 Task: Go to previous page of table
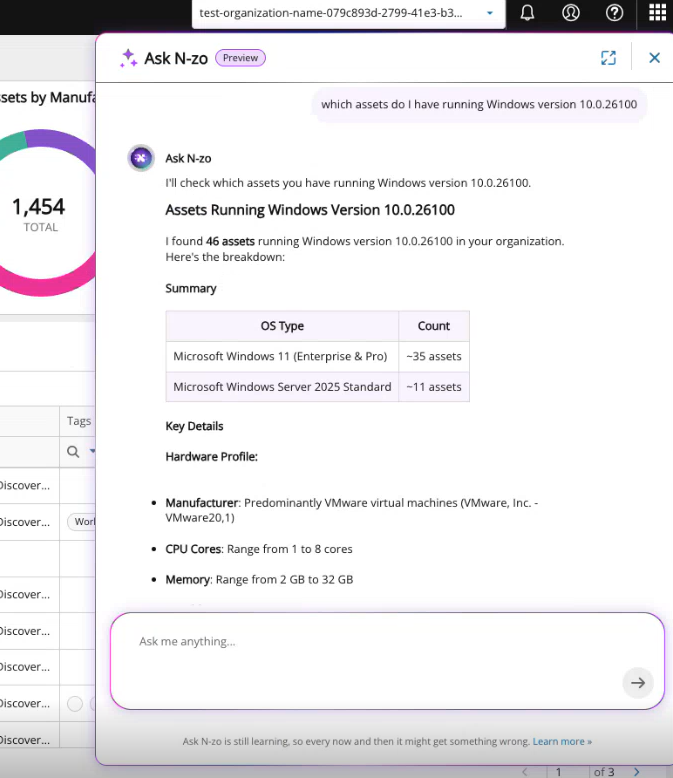click(525, 772)
